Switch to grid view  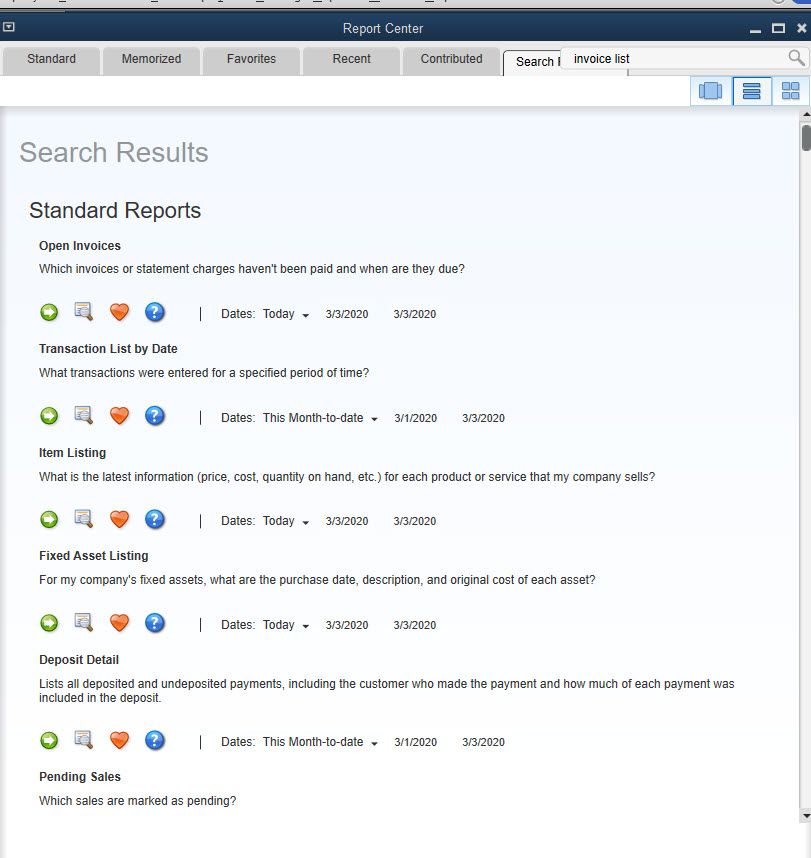point(790,91)
